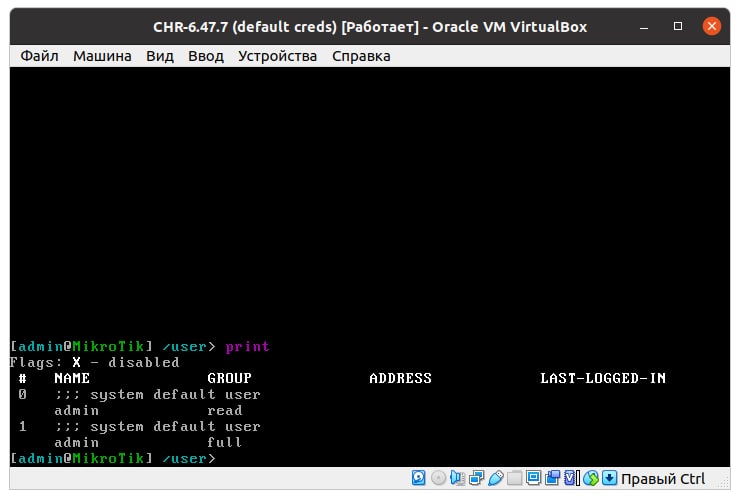Click the recording status icon
Screen dimensions: 740x499
[x=552, y=478]
